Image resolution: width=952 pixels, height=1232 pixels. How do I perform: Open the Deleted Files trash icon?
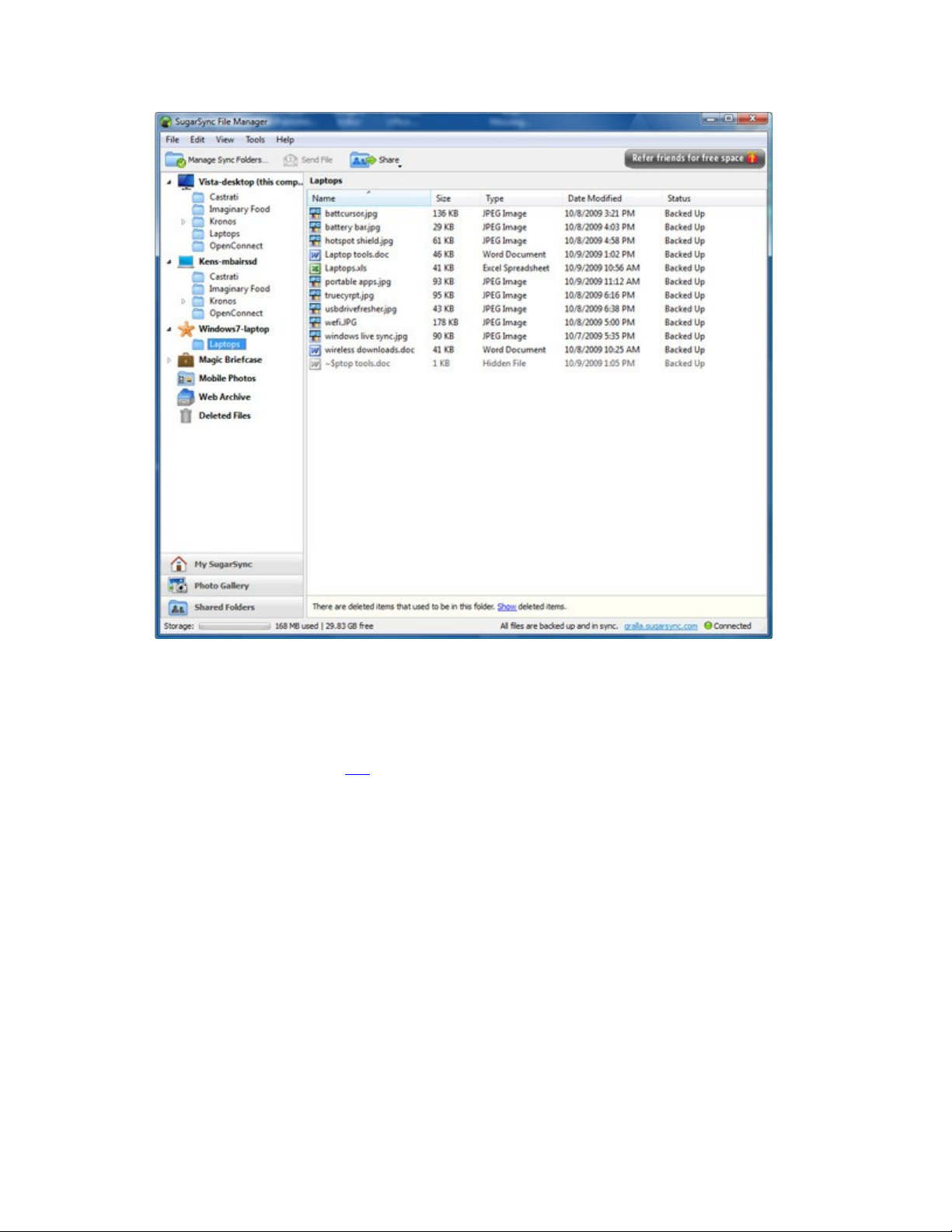pos(186,416)
